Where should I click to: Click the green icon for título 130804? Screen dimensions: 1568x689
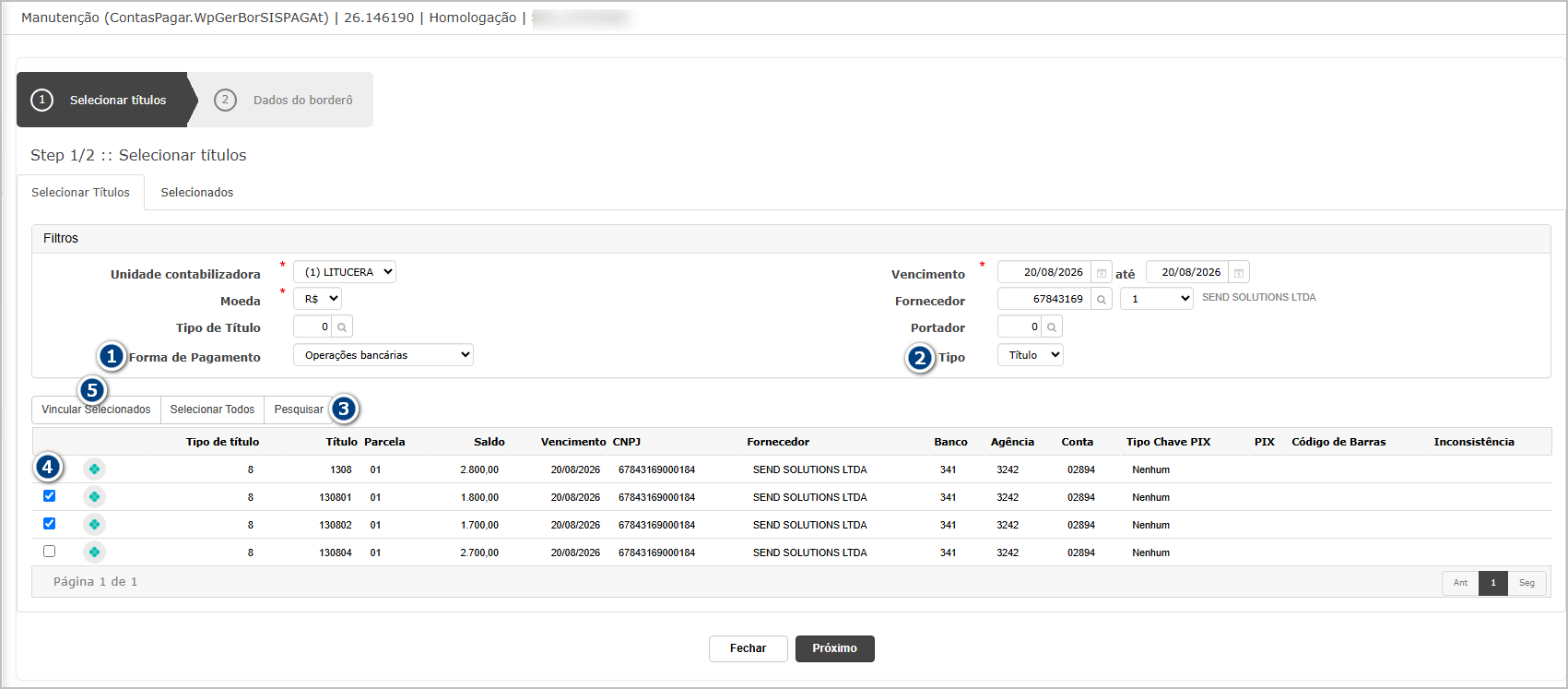click(x=94, y=552)
